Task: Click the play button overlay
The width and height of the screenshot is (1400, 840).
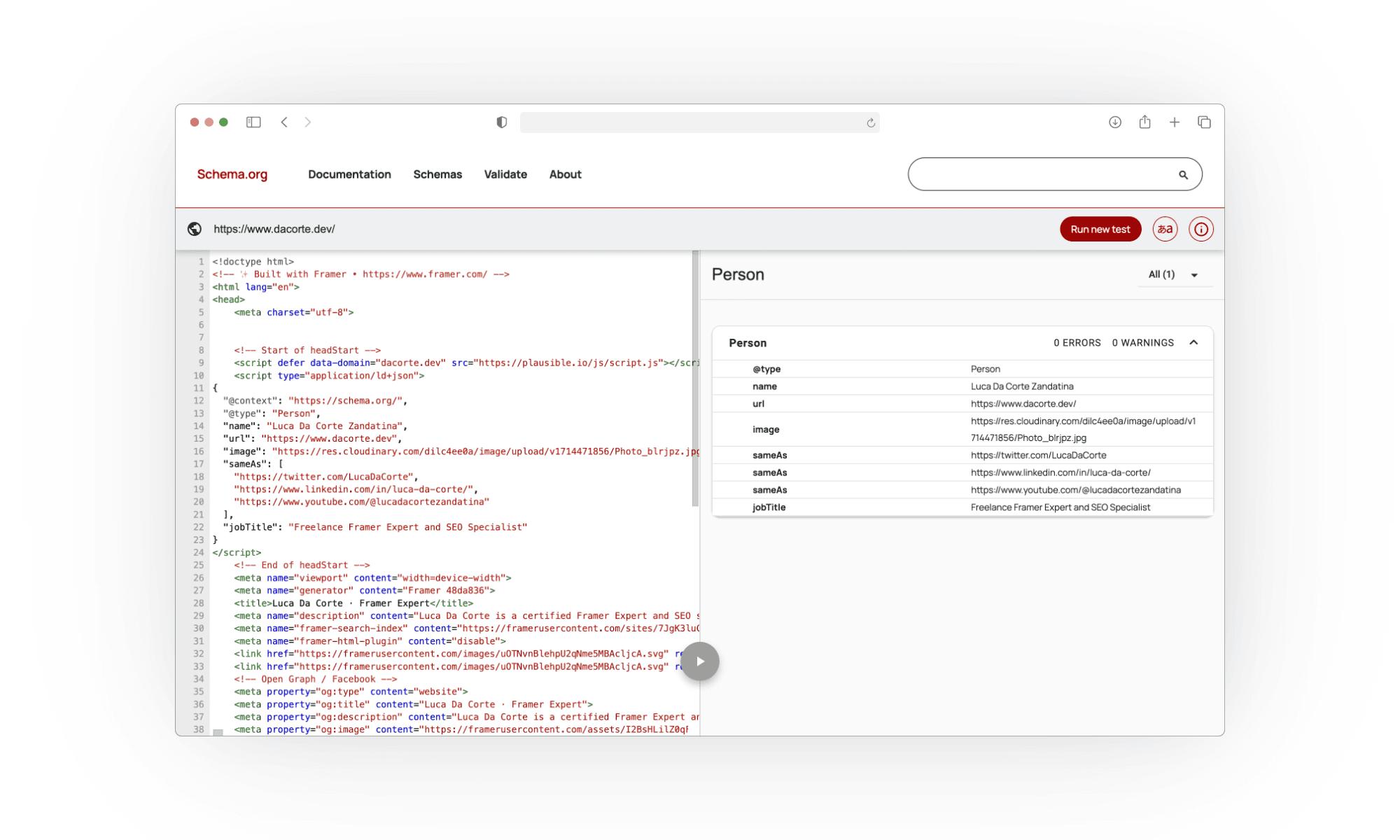Action: (700, 661)
